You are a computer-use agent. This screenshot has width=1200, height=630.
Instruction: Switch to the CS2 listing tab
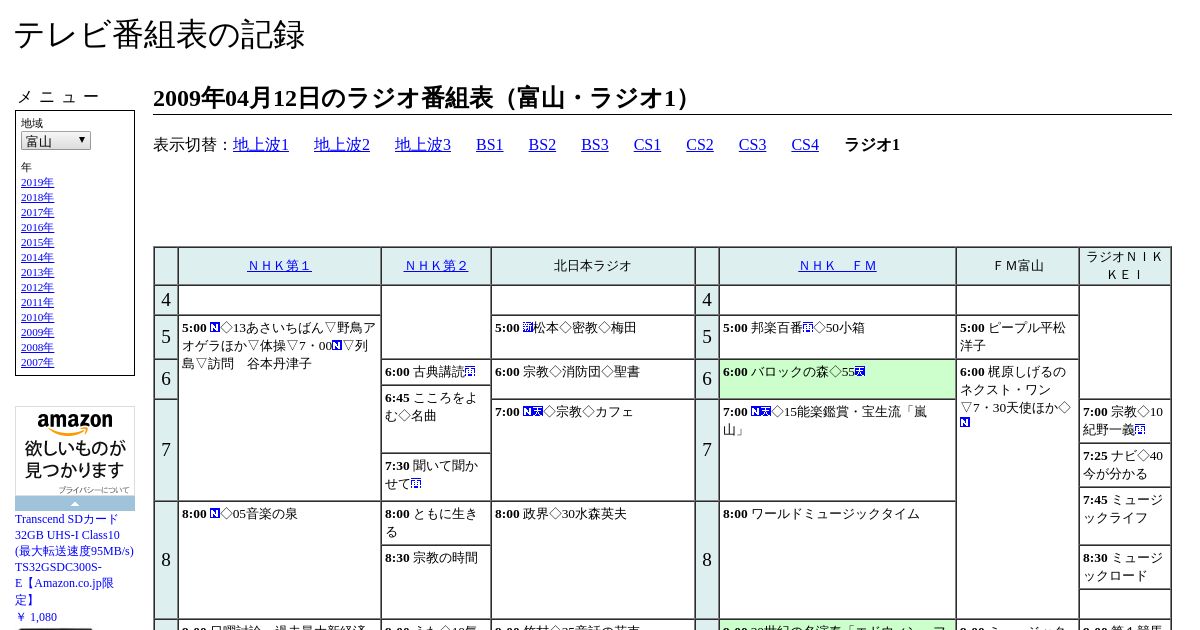point(700,145)
